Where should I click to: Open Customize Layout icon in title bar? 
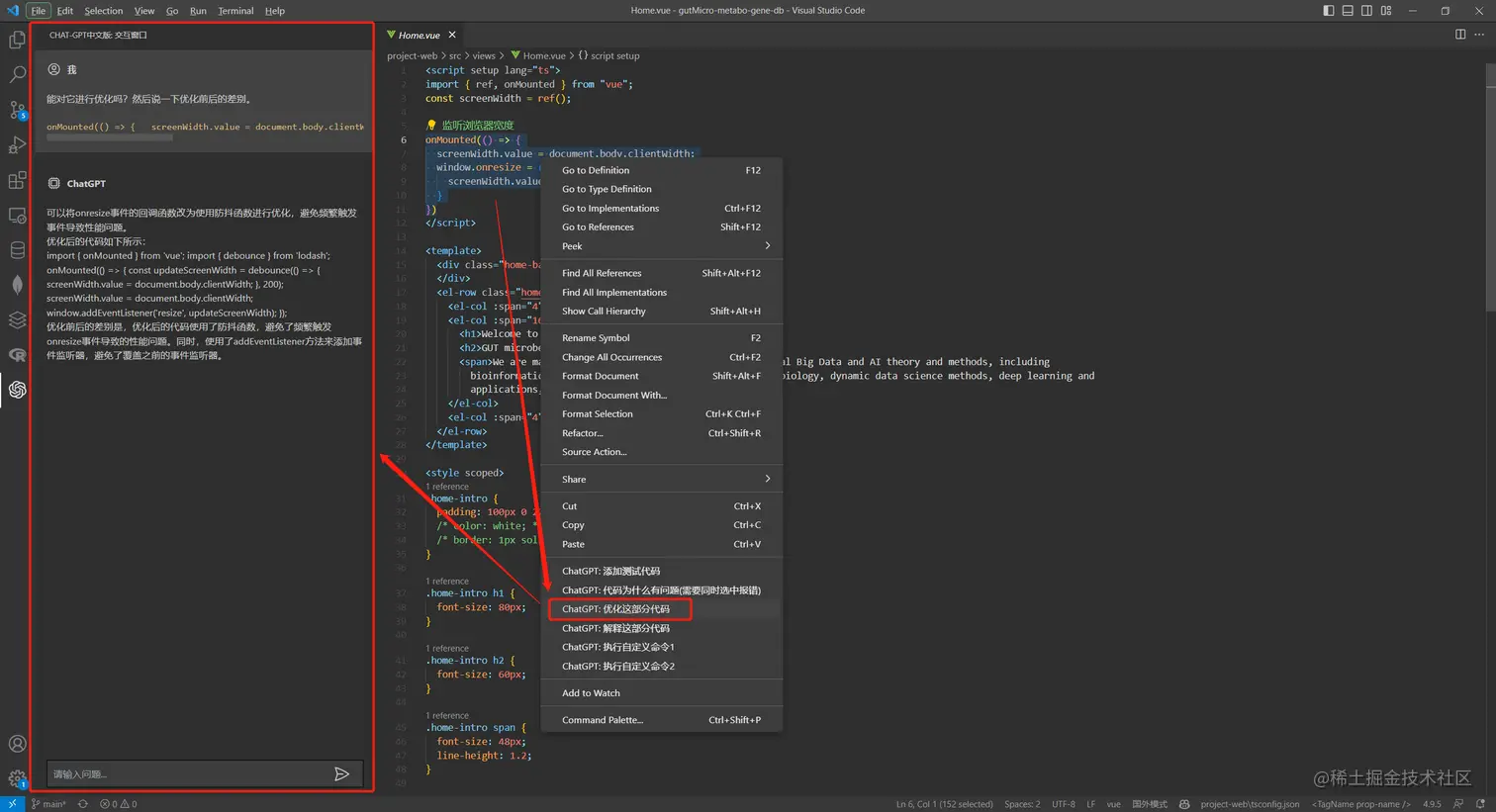click(1386, 11)
